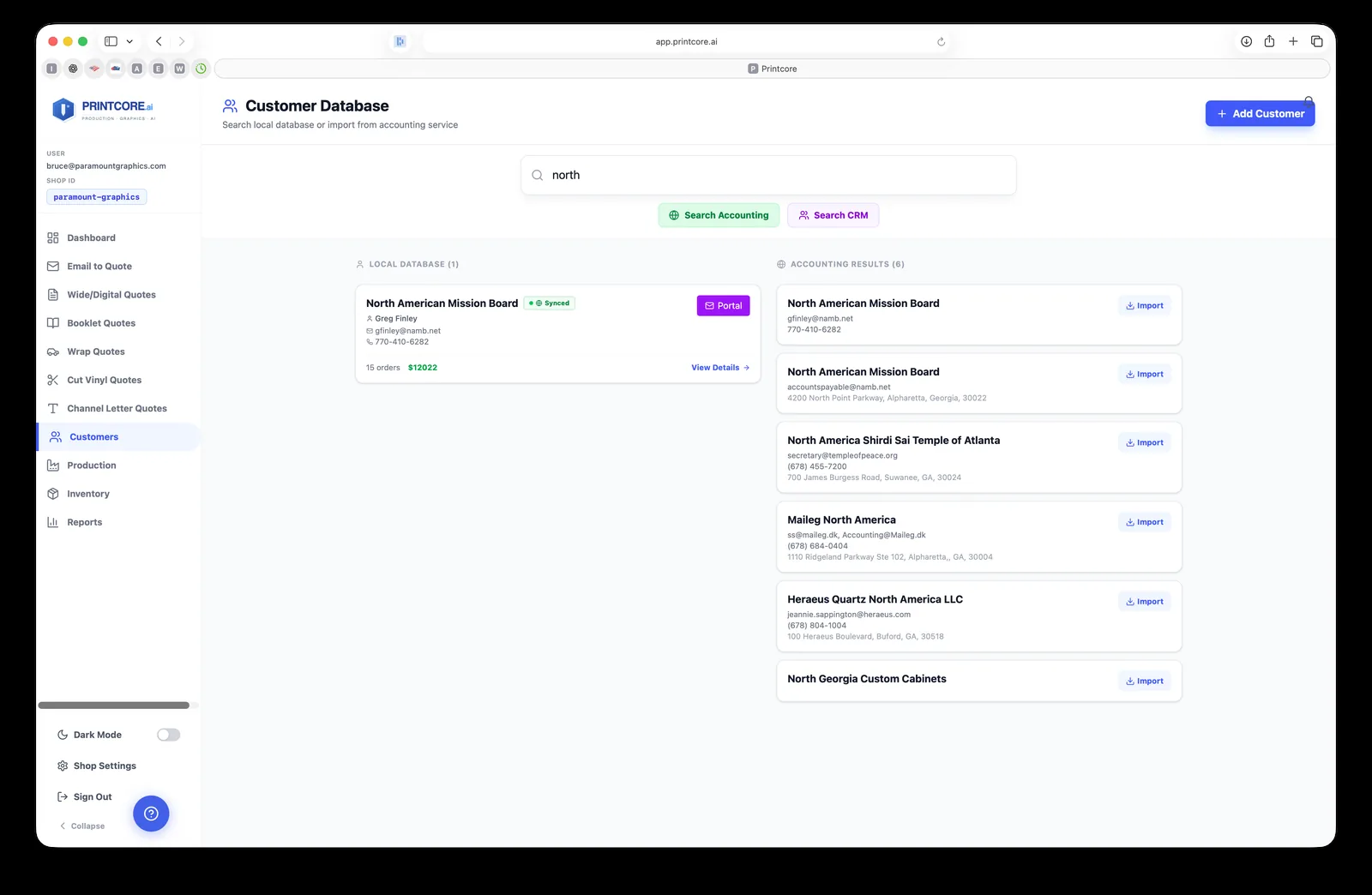Import Maileg North America
This screenshot has height=895, width=1372.
(x=1145, y=522)
